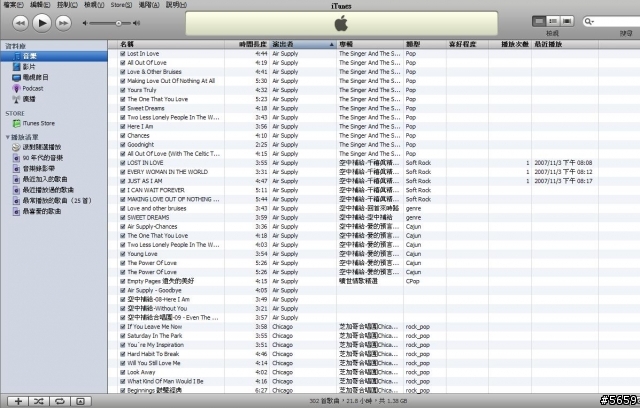640x408 pixels.
Task: Select the Saturday In The Park song title
Action: click(x=155, y=336)
